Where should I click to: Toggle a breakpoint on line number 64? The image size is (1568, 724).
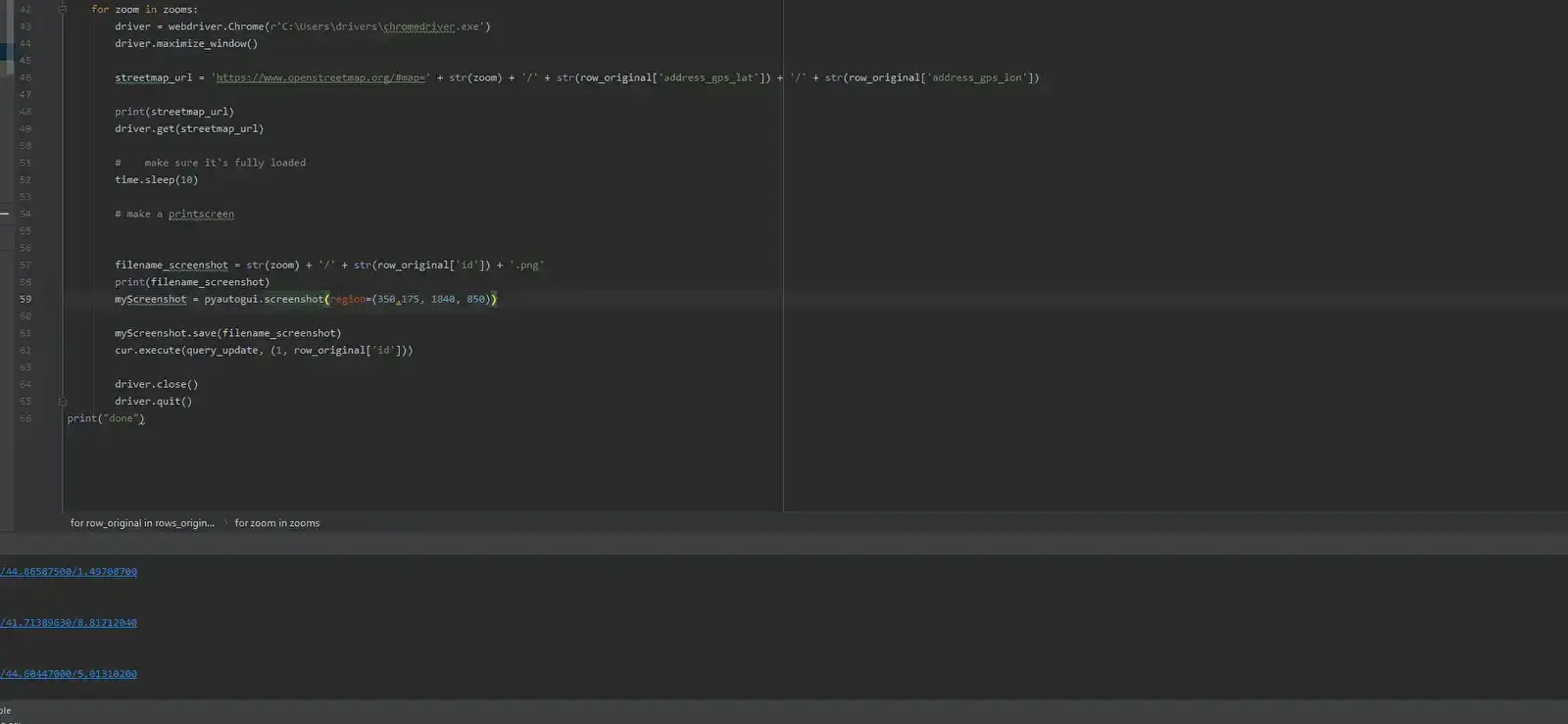coord(25,385)
